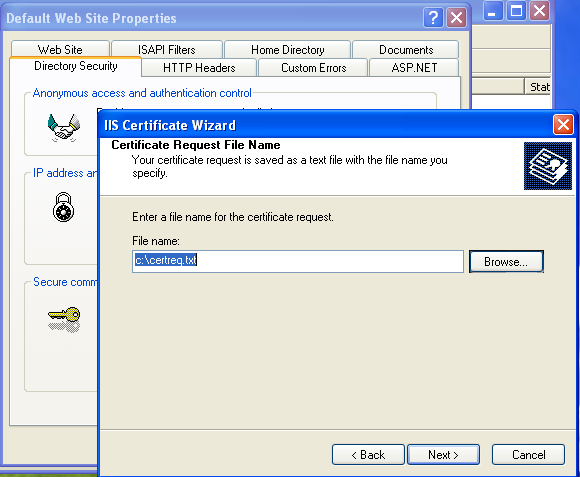Click the 'Anonymous access and authentication control' label

tap(142, 93)
